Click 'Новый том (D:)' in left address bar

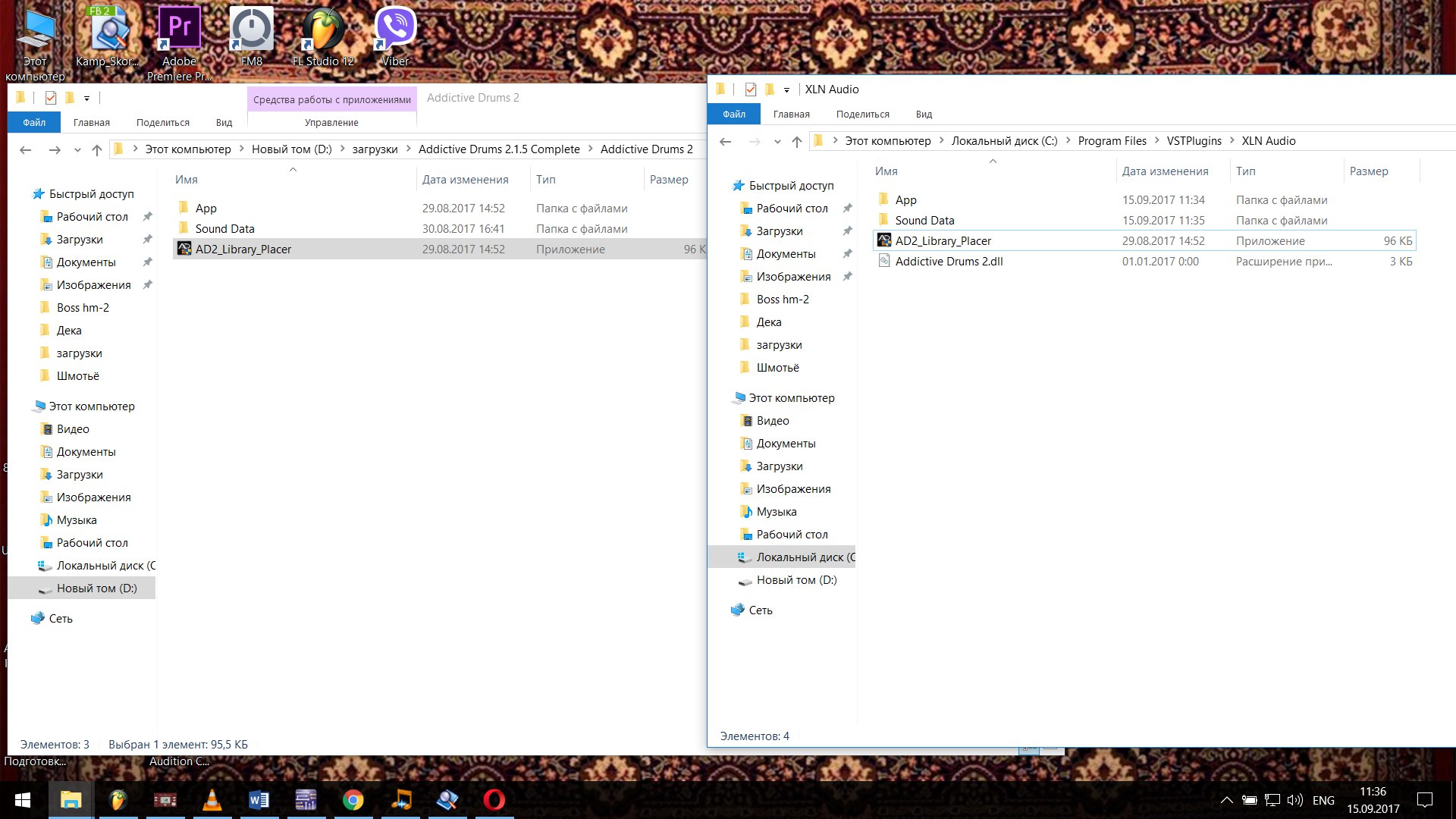coord(292,149)
